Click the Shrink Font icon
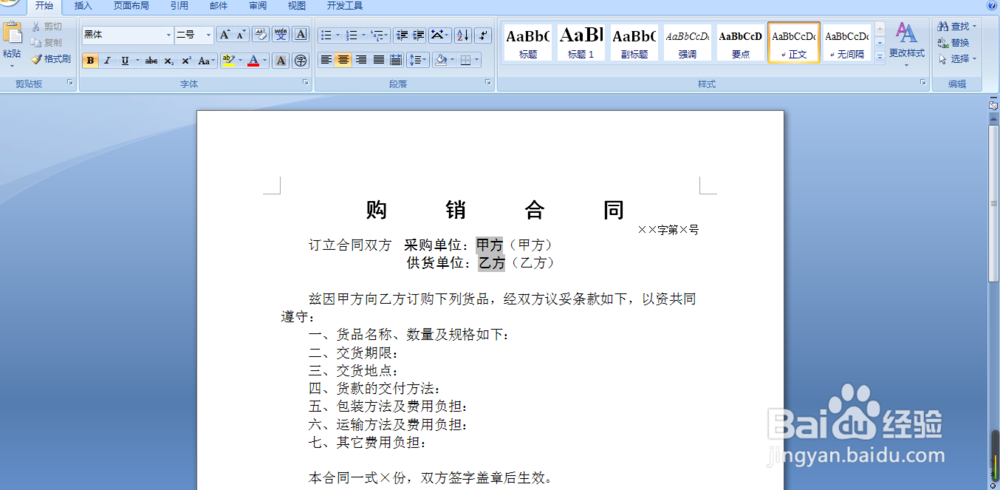The width and height of the screenshot is (1000, 490). point(241,34)
